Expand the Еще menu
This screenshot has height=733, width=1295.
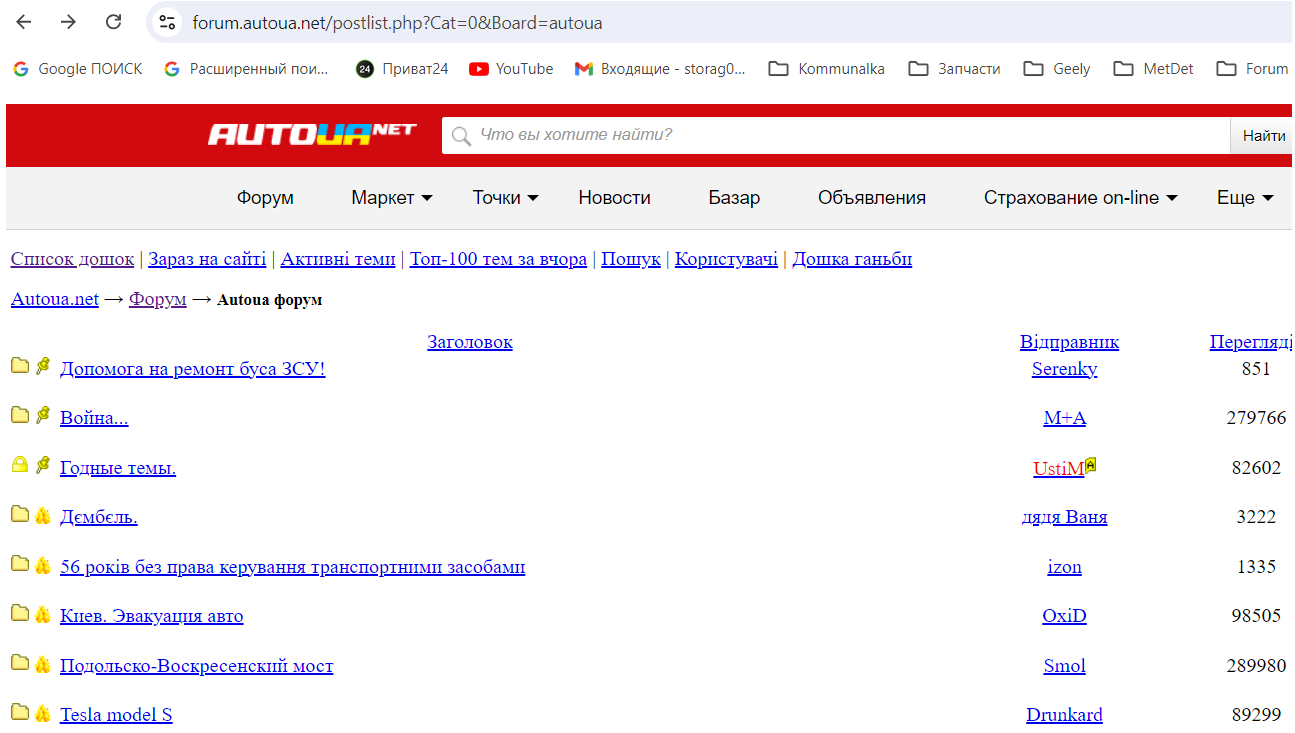1245,198
